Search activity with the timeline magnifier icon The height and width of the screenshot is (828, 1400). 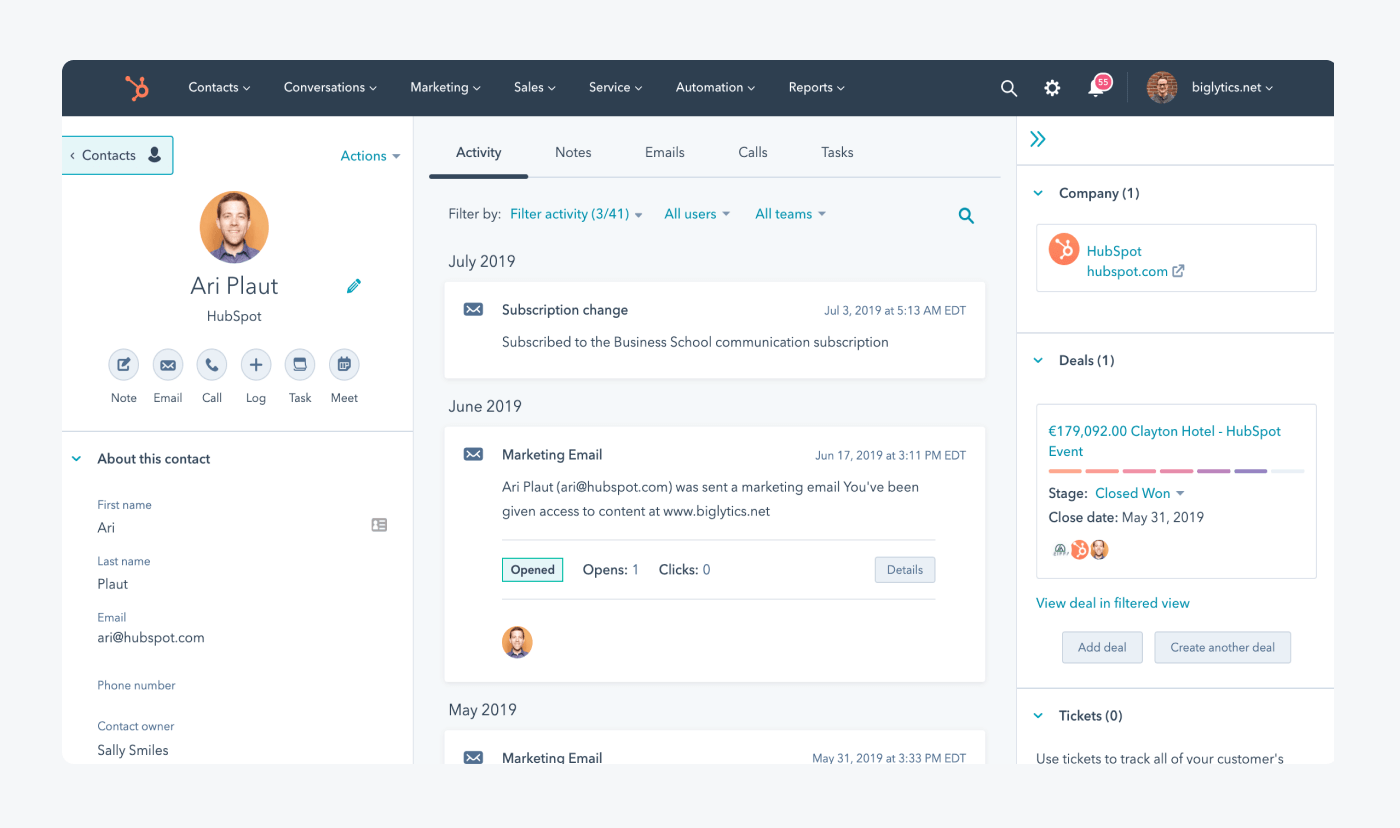(x=966, y=215)
